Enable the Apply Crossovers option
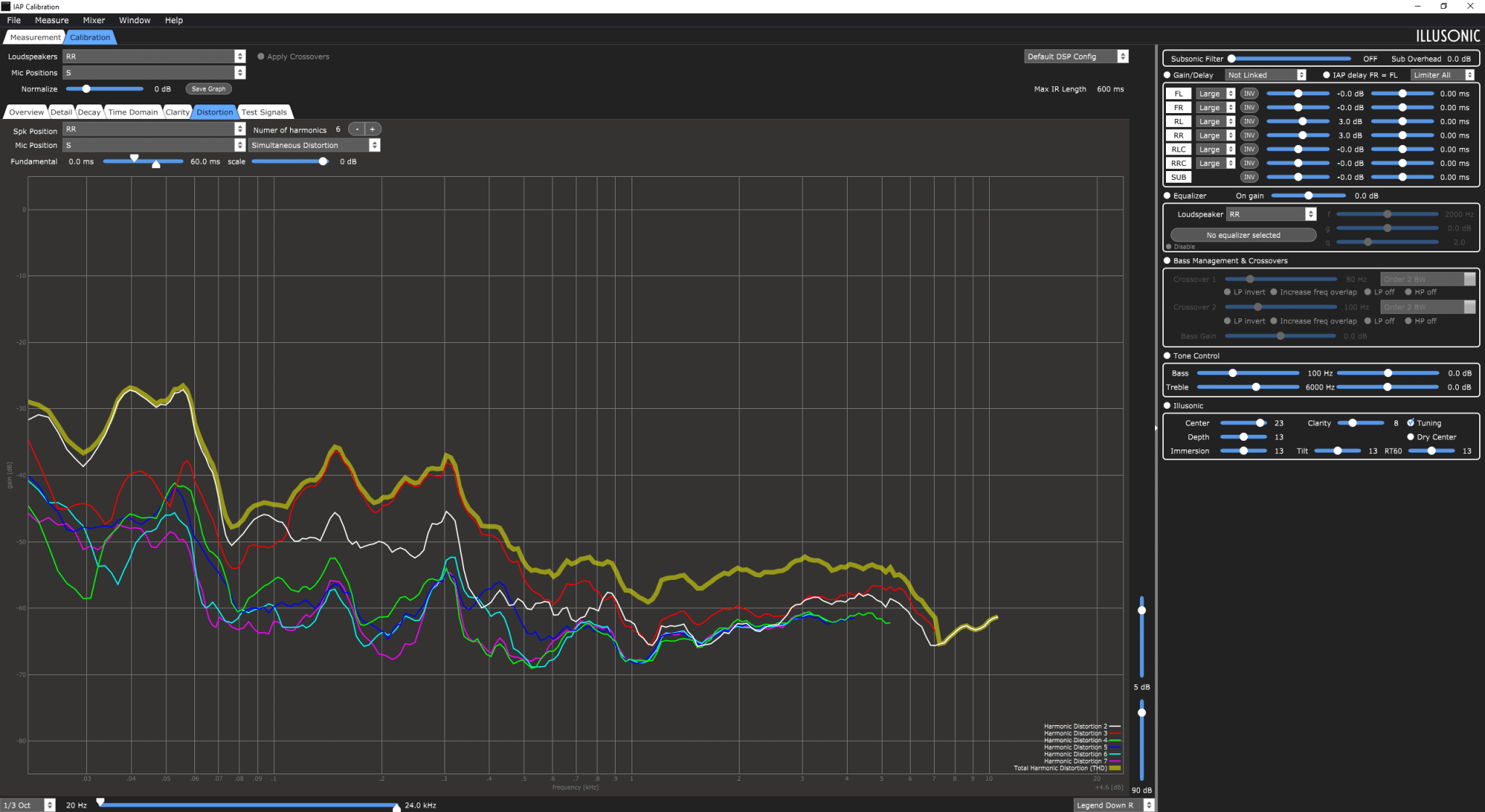The image size is (1485, 812). click(261, 57)
